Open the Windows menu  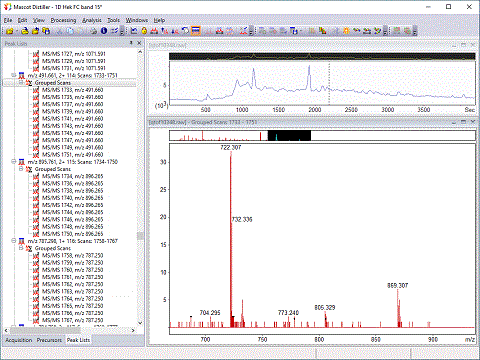tap(137, 20)
